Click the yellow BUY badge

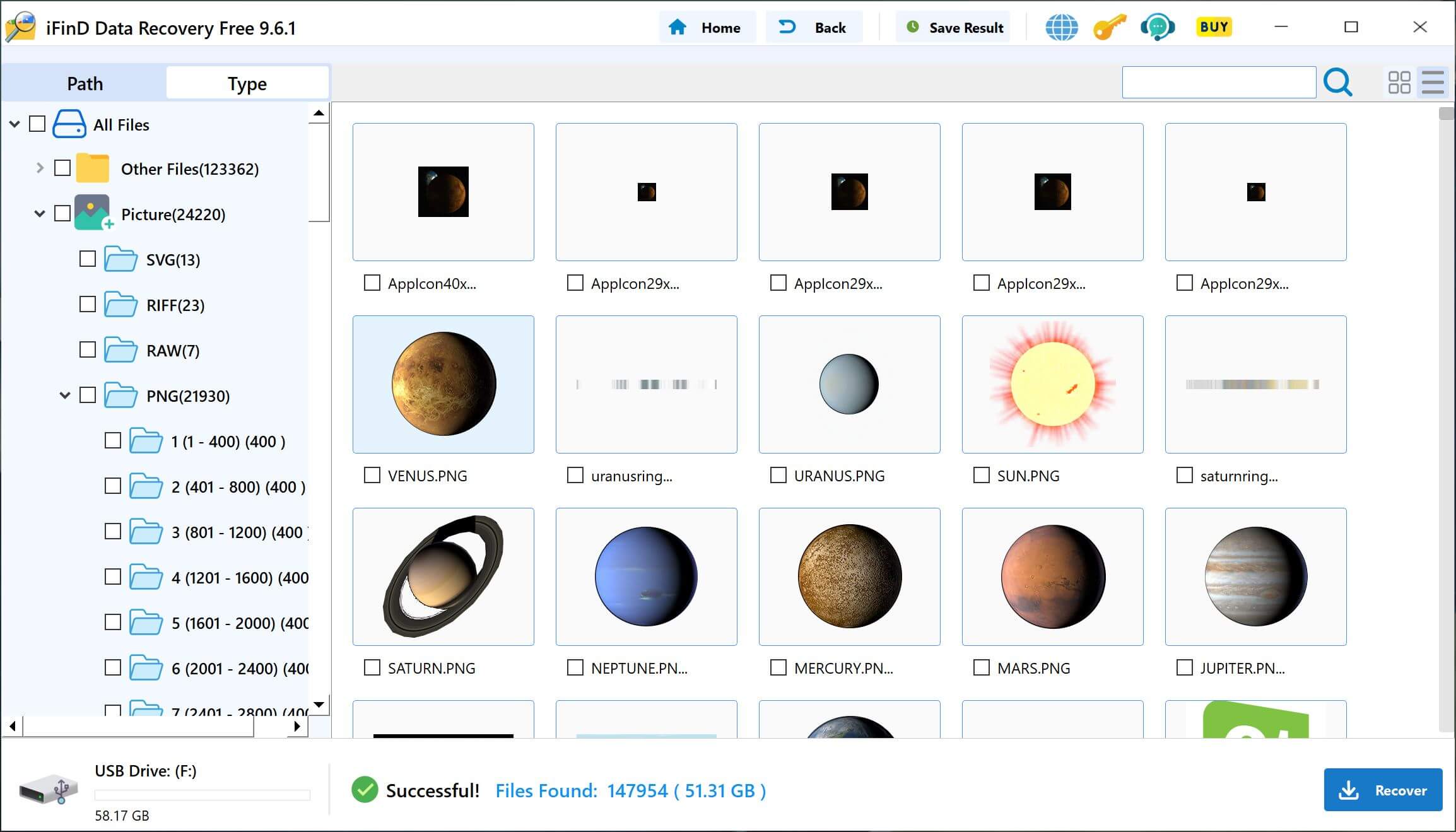tap(1214, 27)
